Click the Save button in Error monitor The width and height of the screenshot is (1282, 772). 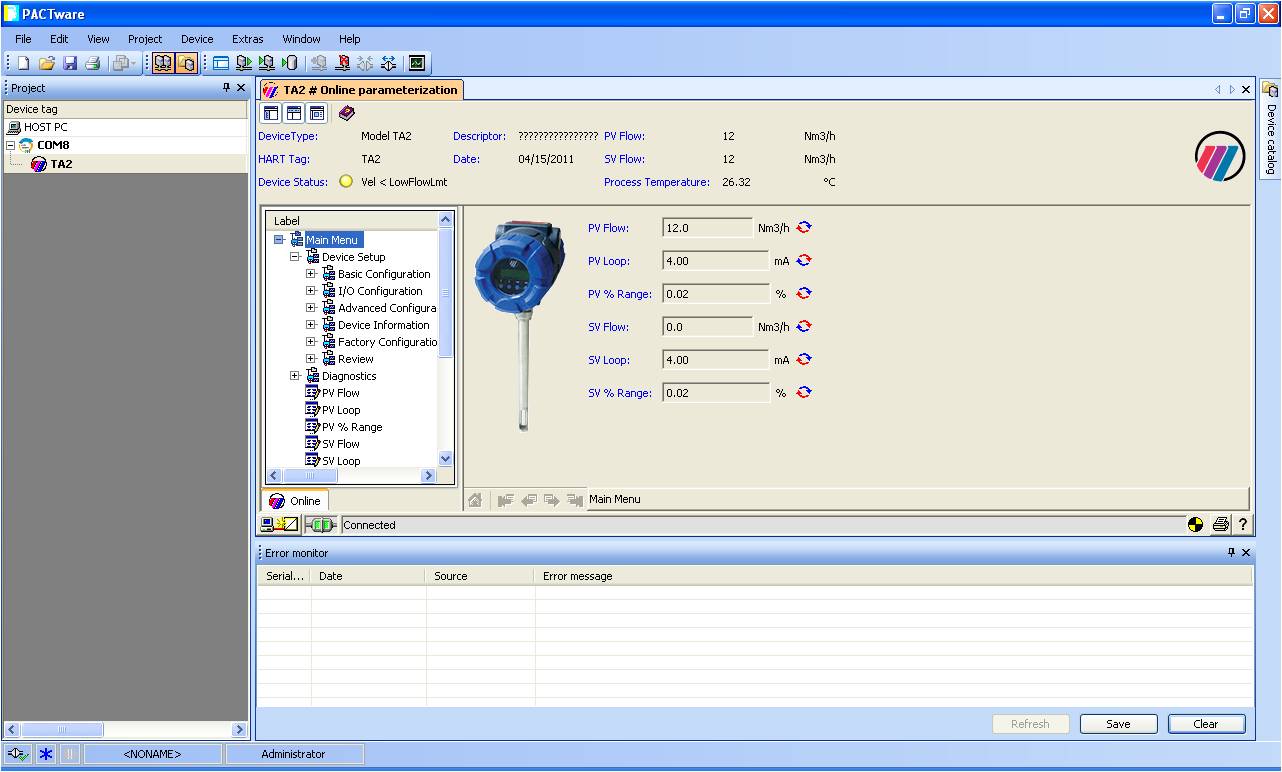(x=1118, y=724)
